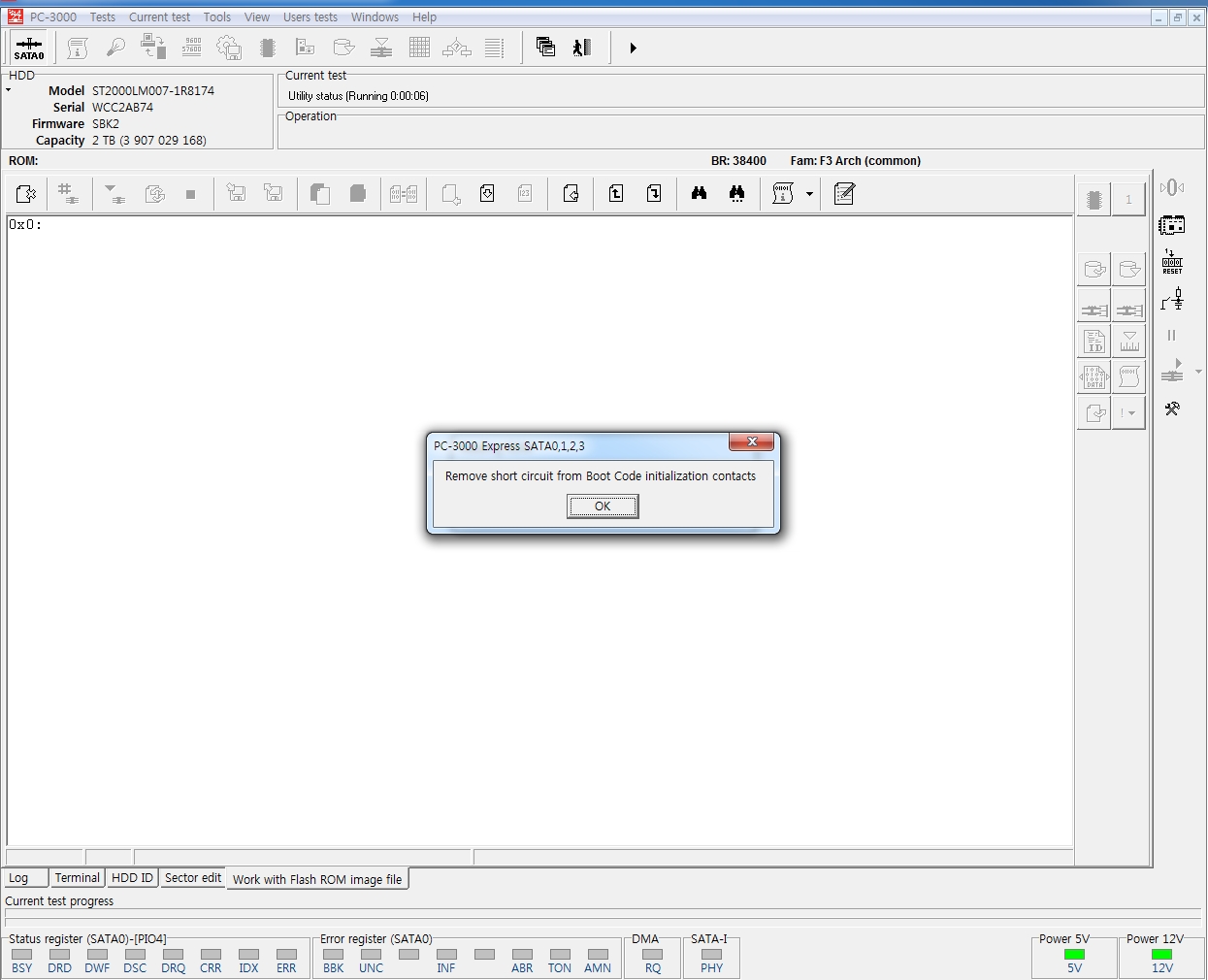Click OK in the Boot Code dialog
Viewport: 1208px width, 980px height.
tap(603, 506)
